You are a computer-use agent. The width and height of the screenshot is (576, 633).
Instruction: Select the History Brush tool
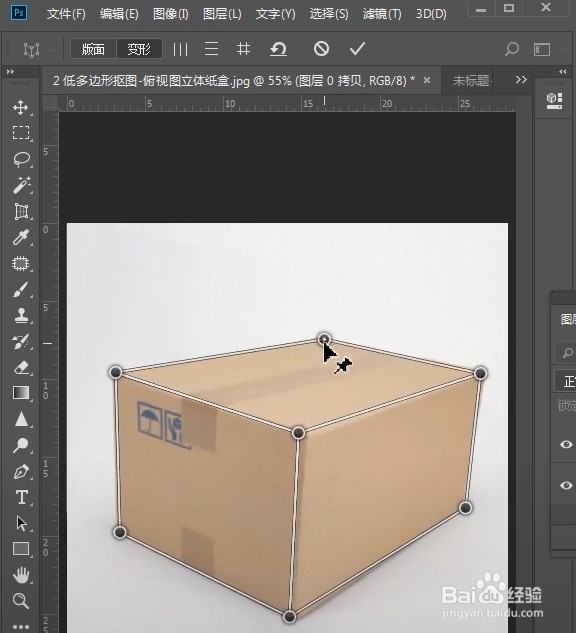(x=21, y=342)
